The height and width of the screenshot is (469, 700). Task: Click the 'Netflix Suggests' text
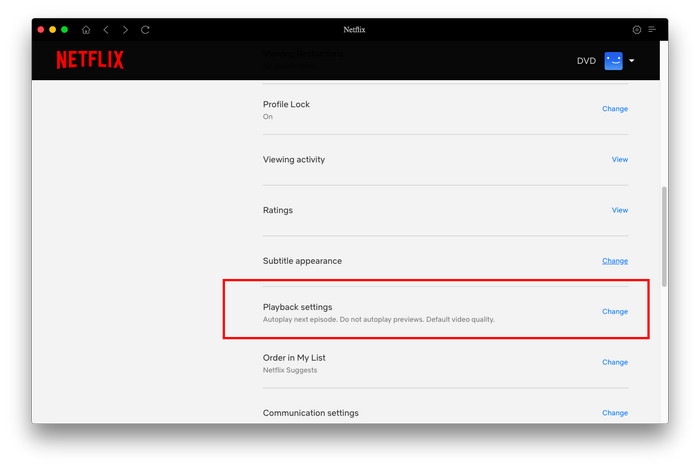(x=290, y=370)
